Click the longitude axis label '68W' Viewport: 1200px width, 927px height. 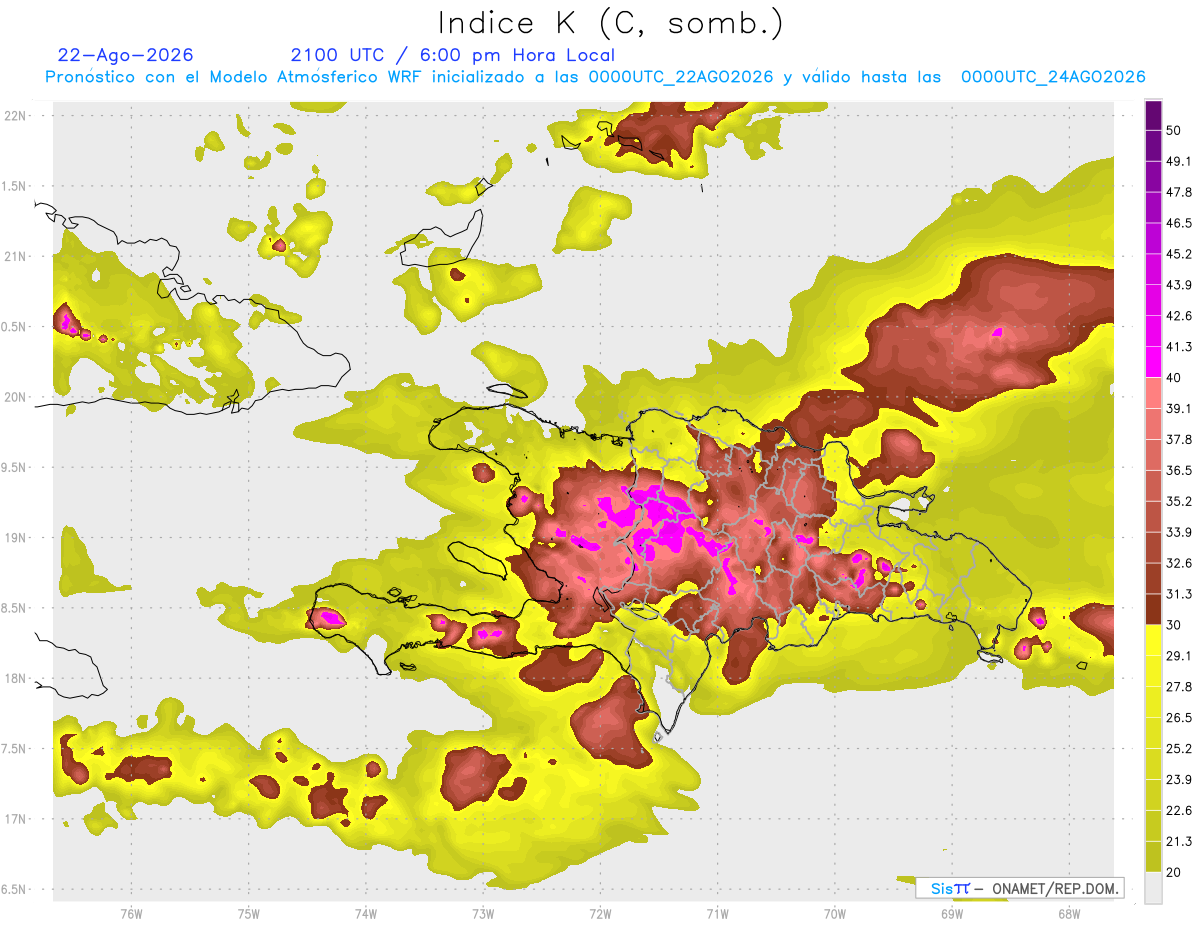(1069, 913)
